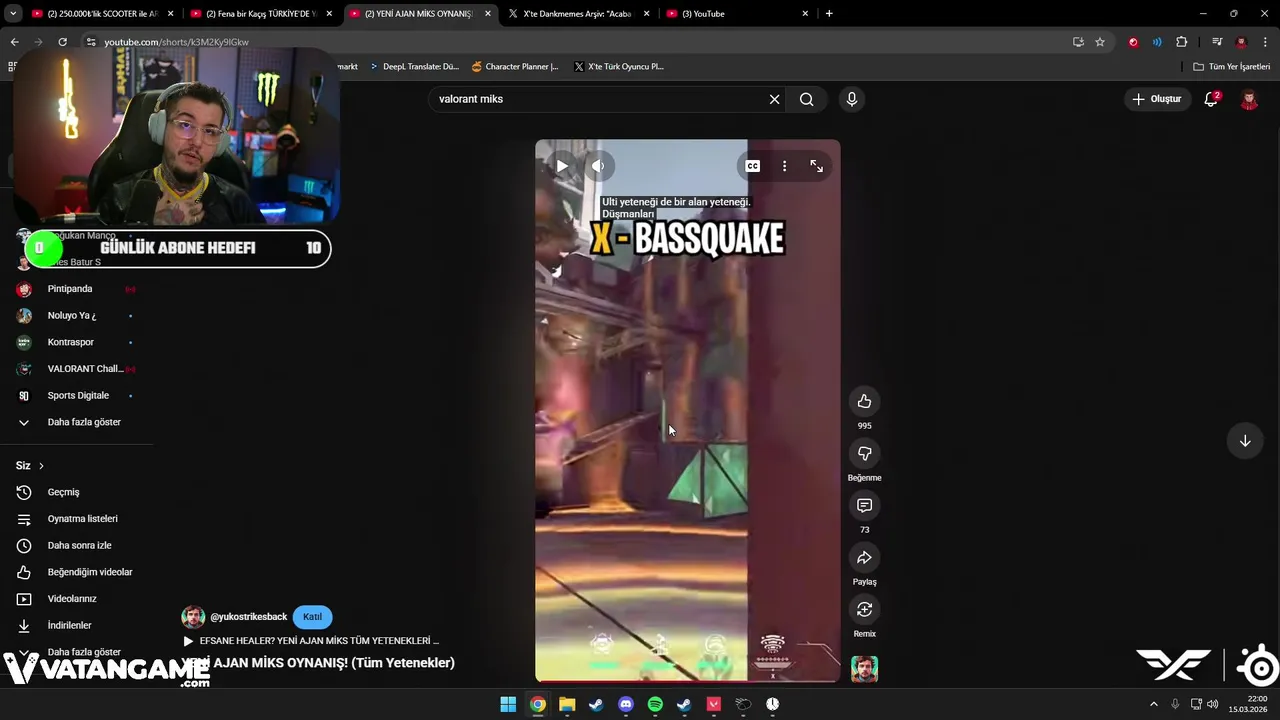1280x720 pixels.
Task: Switch to X'te Dankmemes Arşivi tab
Action: 578,14
